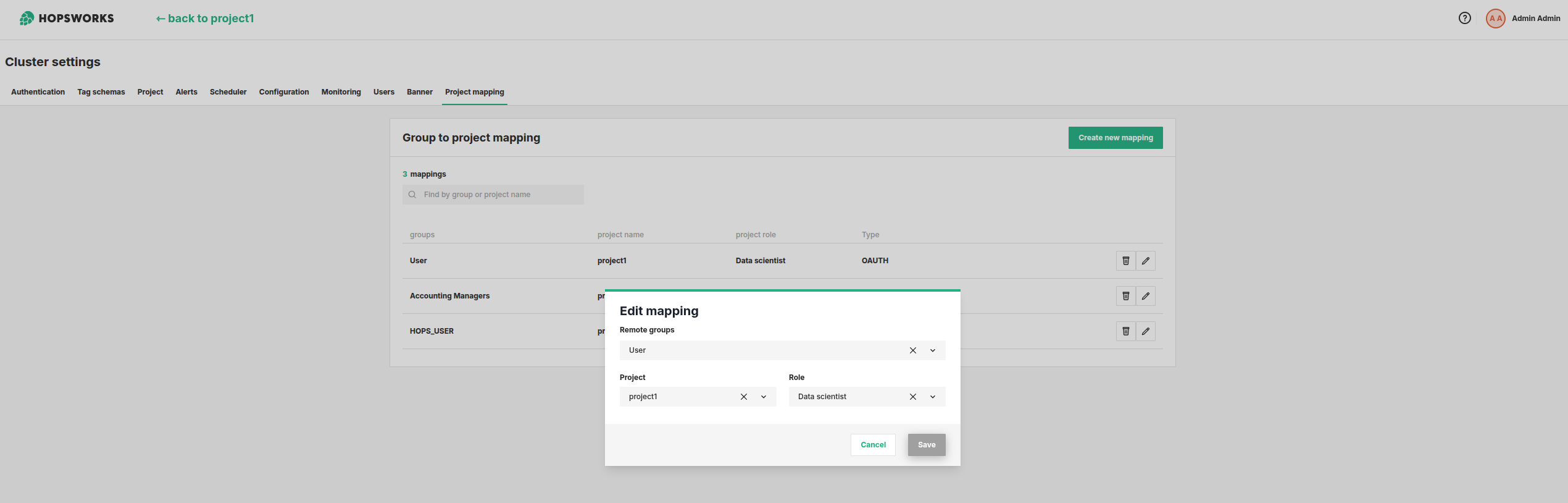Viewport: 1568px width, 503px height.
Task: Go to the Users tab
Action: (x=383, y=92)
